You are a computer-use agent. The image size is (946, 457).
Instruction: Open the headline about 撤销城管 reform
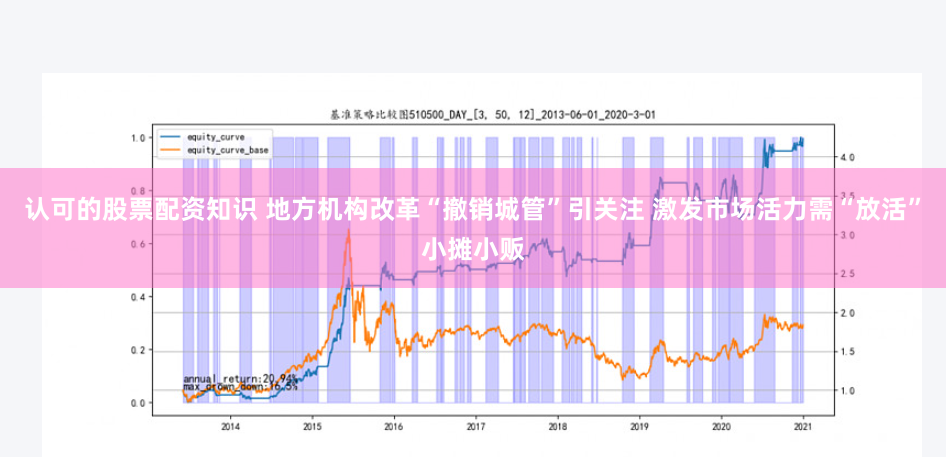click(473, 229)
